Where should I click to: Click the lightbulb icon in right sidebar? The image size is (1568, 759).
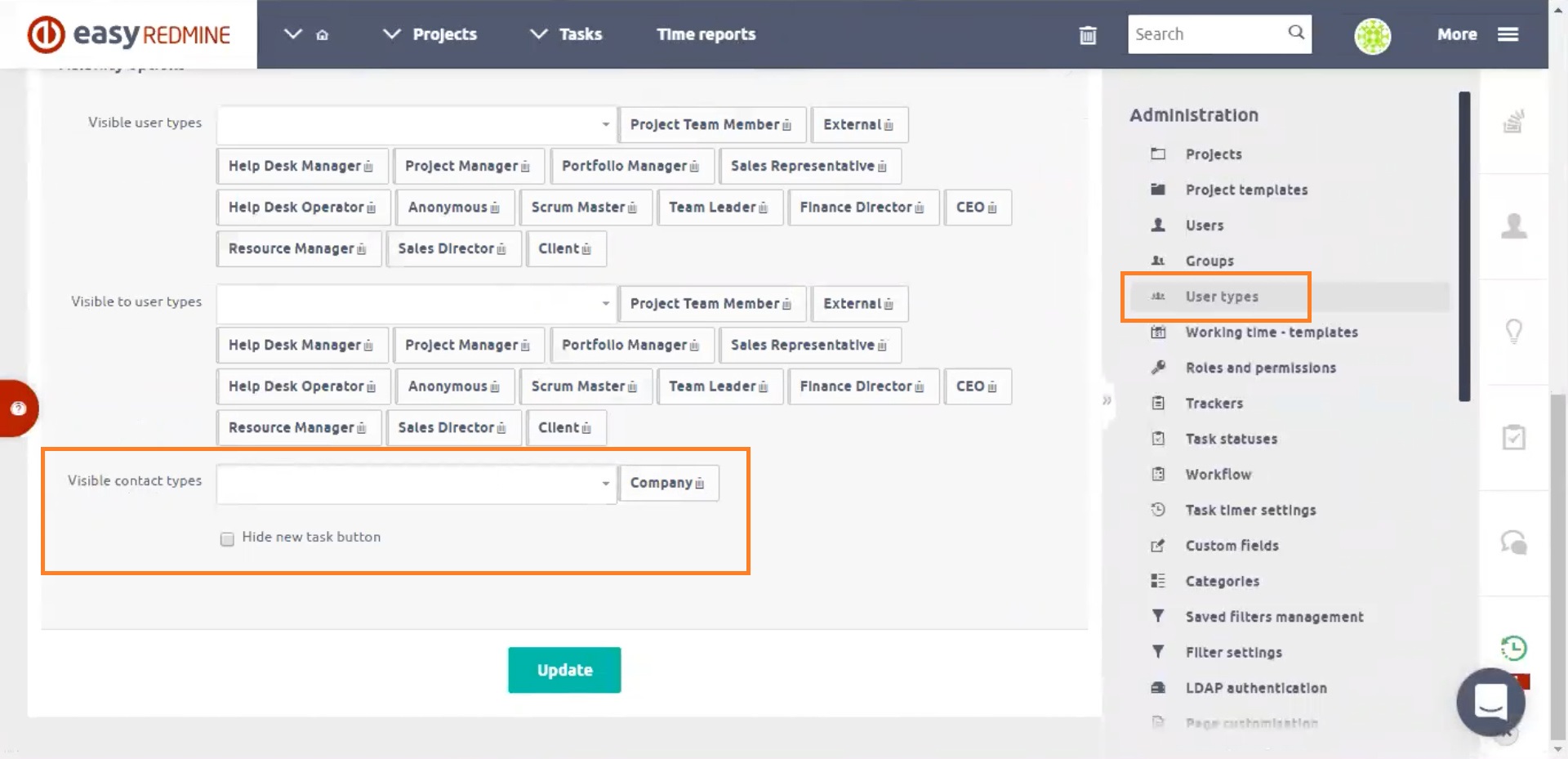(x=1513, y=331)
